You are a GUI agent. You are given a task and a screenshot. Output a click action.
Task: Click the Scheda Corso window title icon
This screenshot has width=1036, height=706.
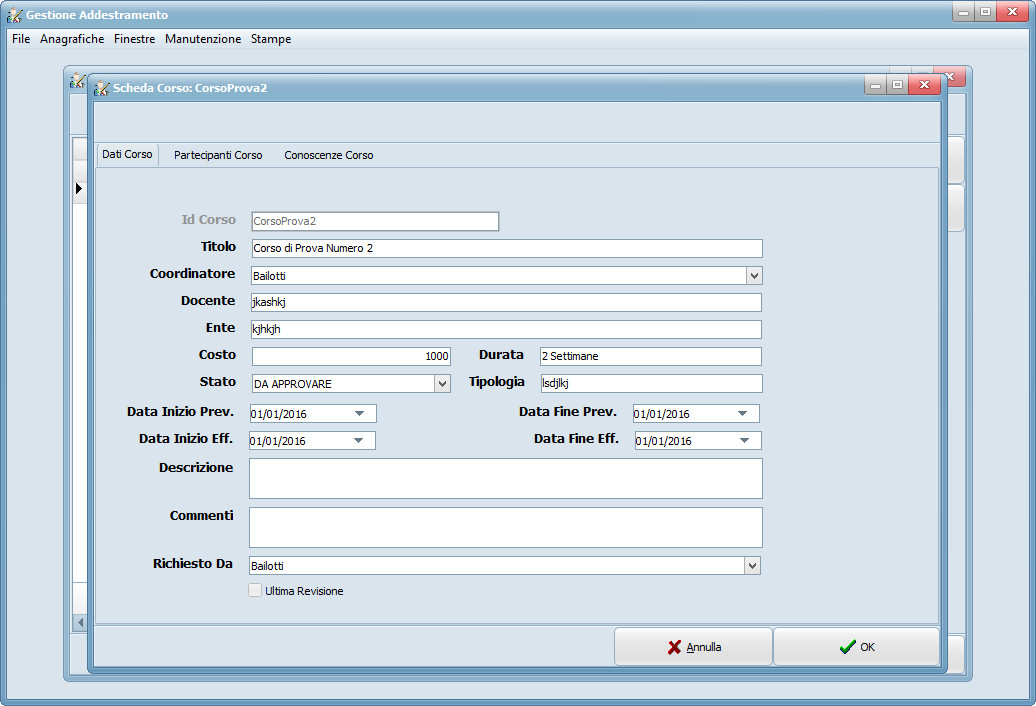[x=102, y=88]
